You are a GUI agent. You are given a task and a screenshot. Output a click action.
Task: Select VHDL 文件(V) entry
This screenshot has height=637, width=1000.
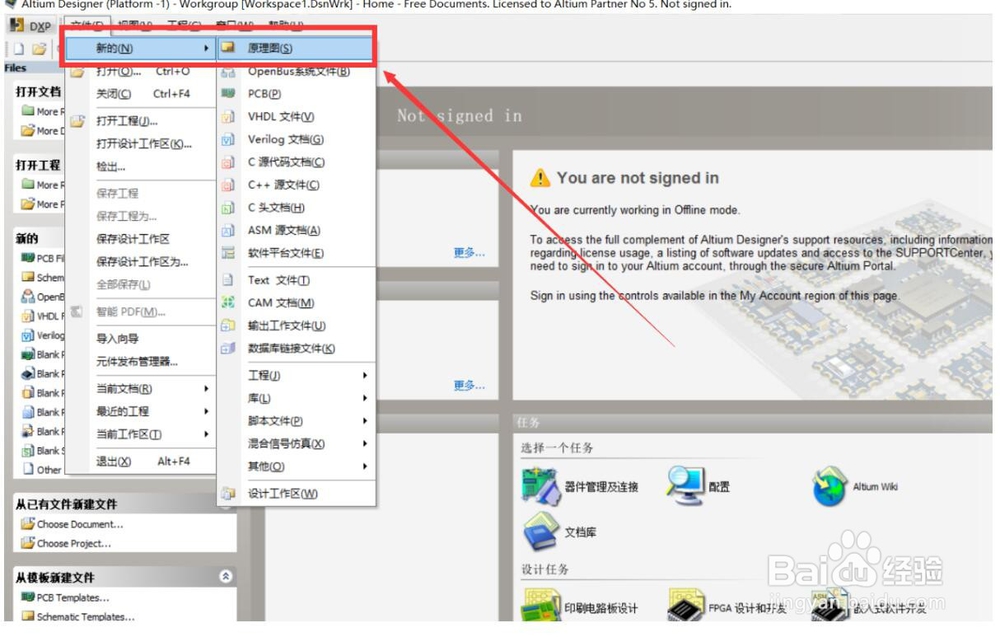click(281, 117)
